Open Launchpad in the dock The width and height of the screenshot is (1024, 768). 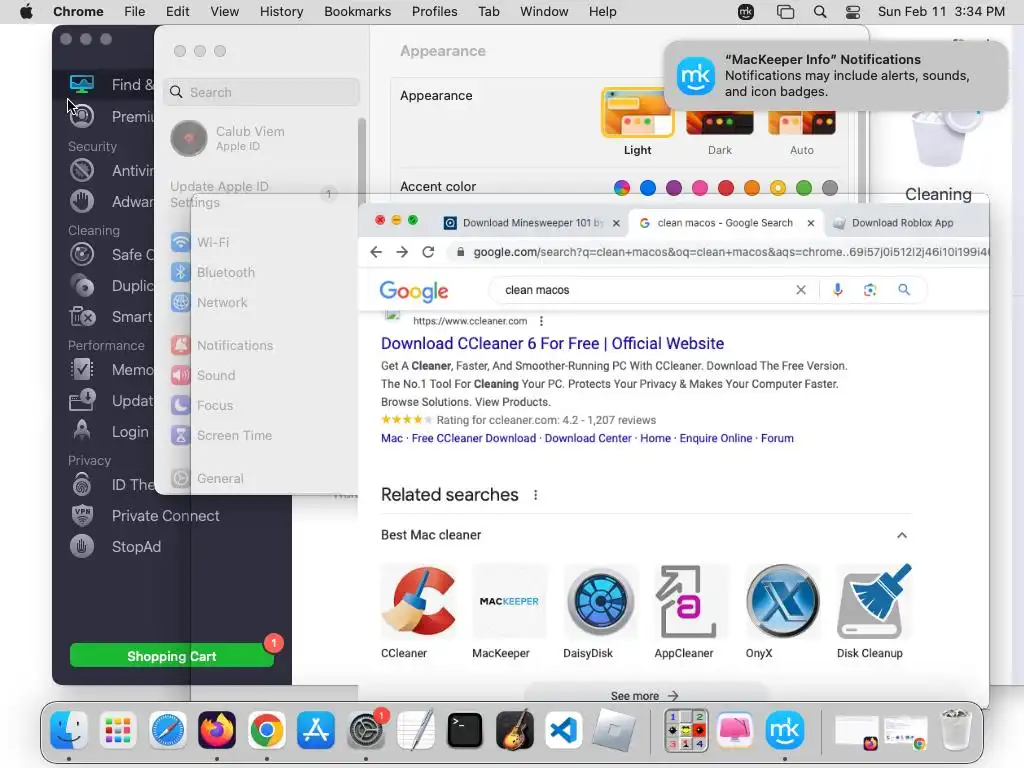tap(118, 730)
